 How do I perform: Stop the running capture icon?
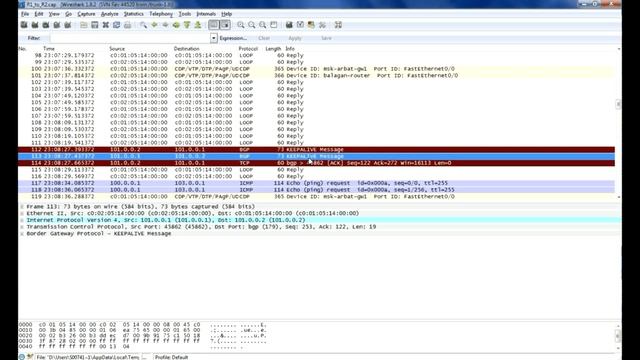(57, 25)
